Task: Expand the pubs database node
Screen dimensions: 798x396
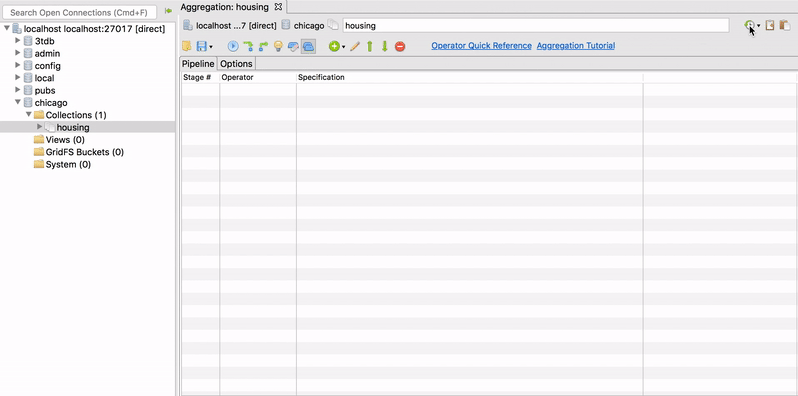Action: (18, 90)
